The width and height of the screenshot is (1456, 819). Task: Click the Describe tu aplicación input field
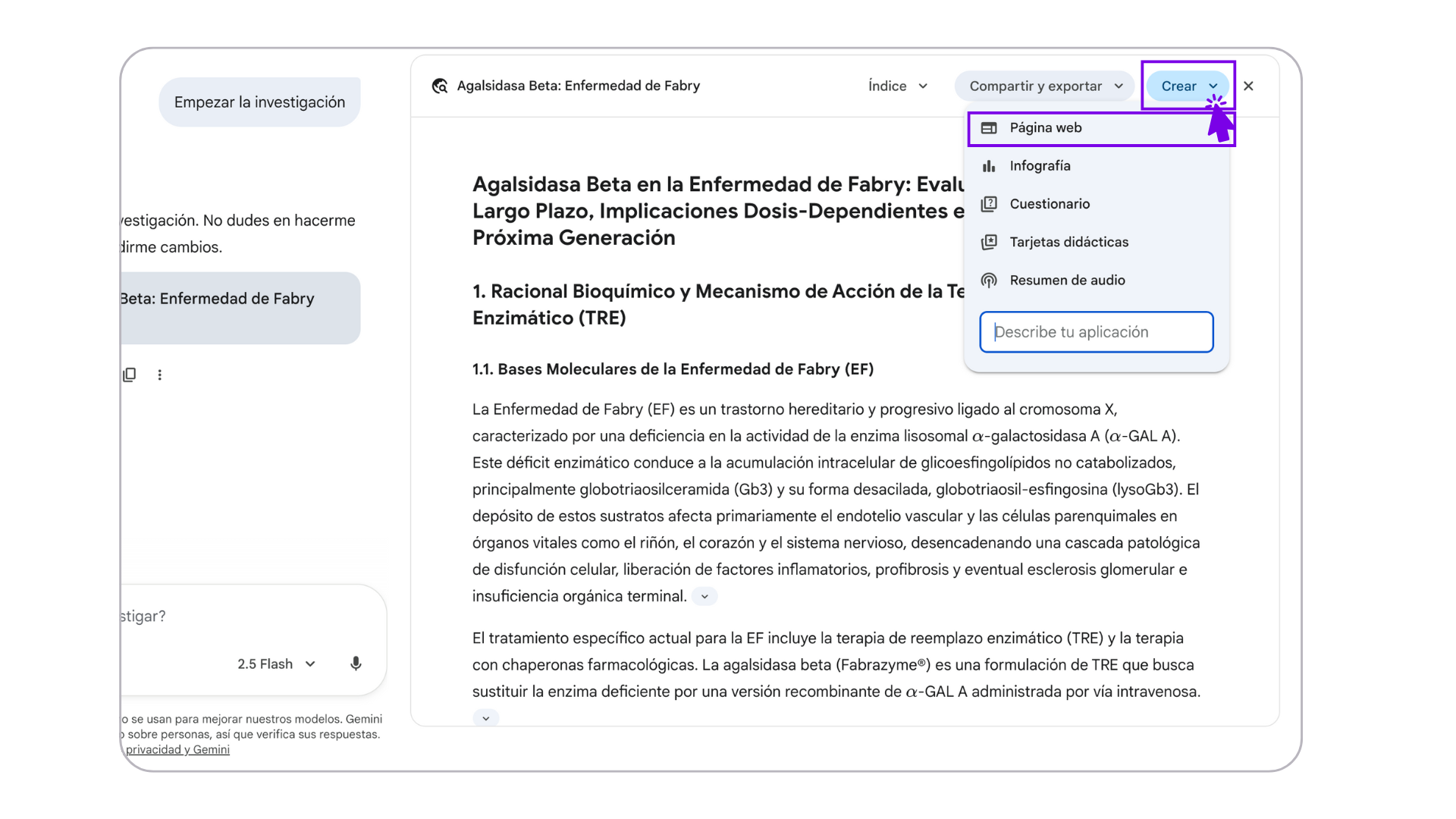[1096, 332]
